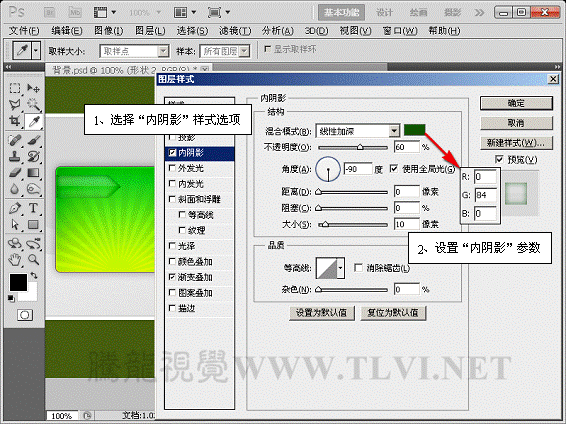Toggle the 预览 preview checkbox
This screenshot has width=566, height=424.
(x=499, y=159)
